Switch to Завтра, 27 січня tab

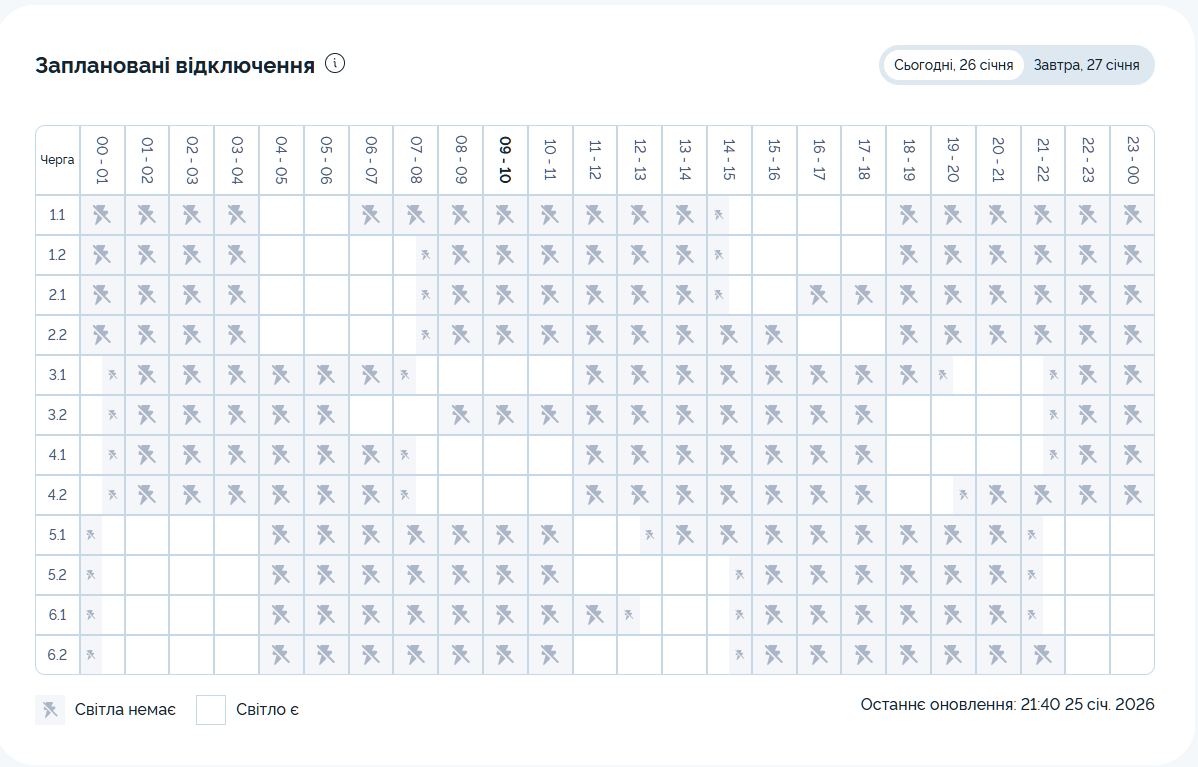1086,65
